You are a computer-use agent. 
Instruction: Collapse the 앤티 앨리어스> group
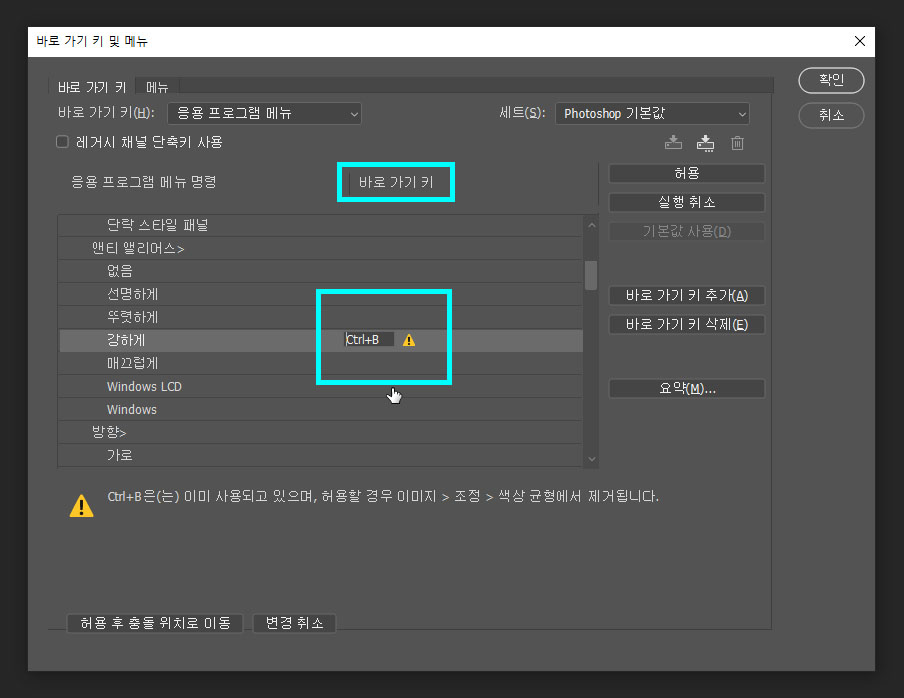tap(138, 248)
